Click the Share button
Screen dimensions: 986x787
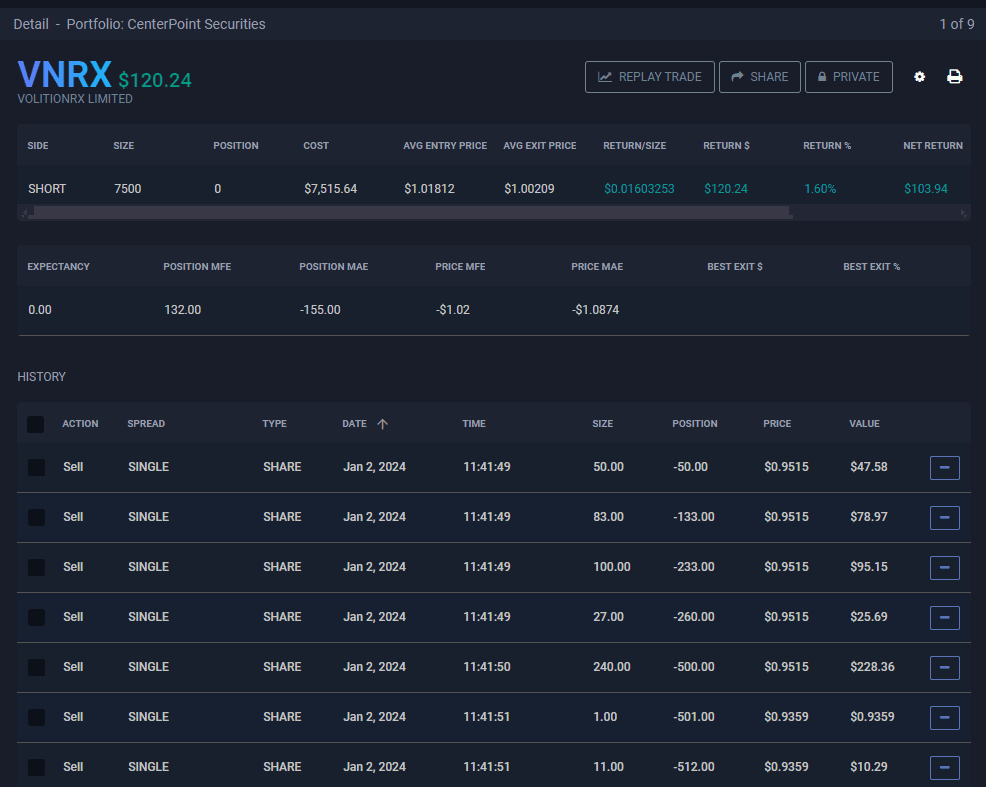pyautogui.click(x=759, y=77)
